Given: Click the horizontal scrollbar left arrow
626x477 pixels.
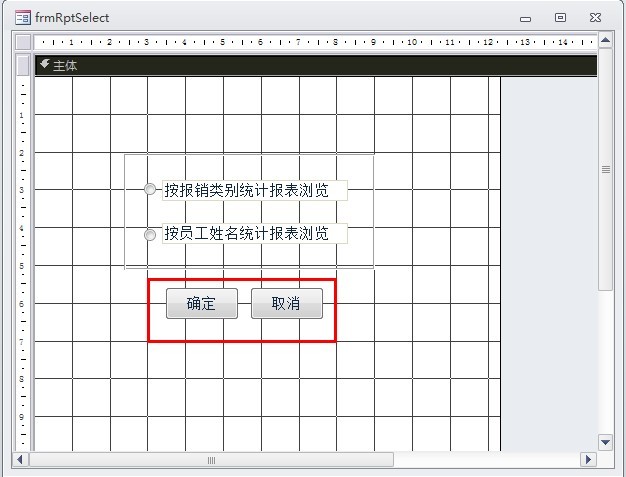Looking at the screenshot, I should (x=20, y=459).
